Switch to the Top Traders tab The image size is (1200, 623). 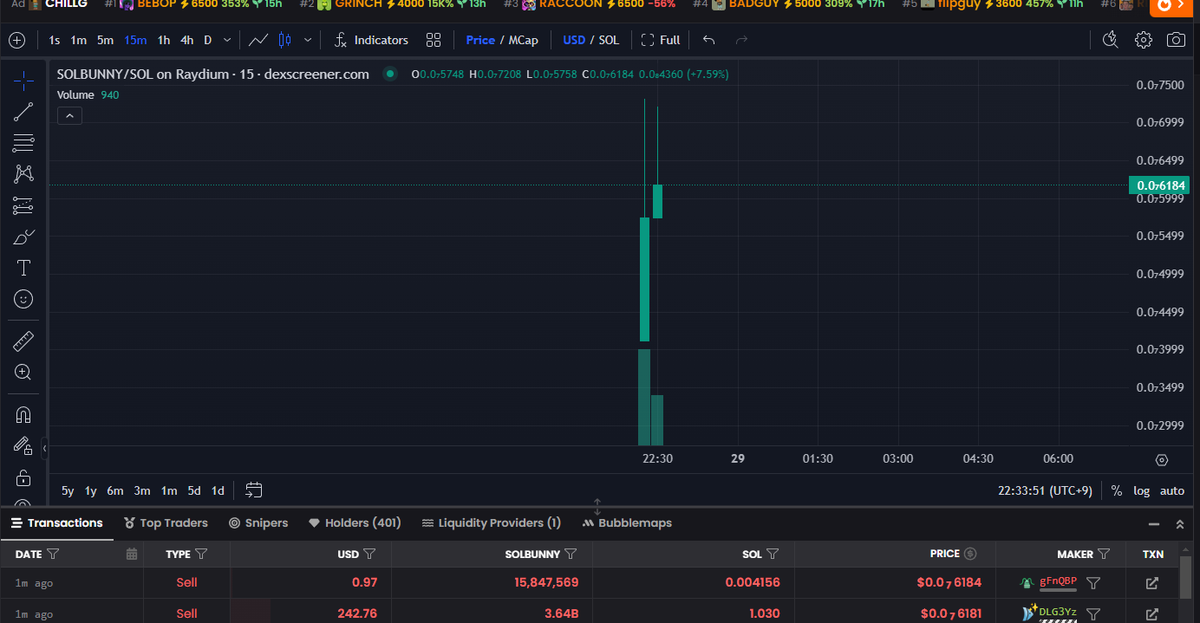click(x=166, y=523)
